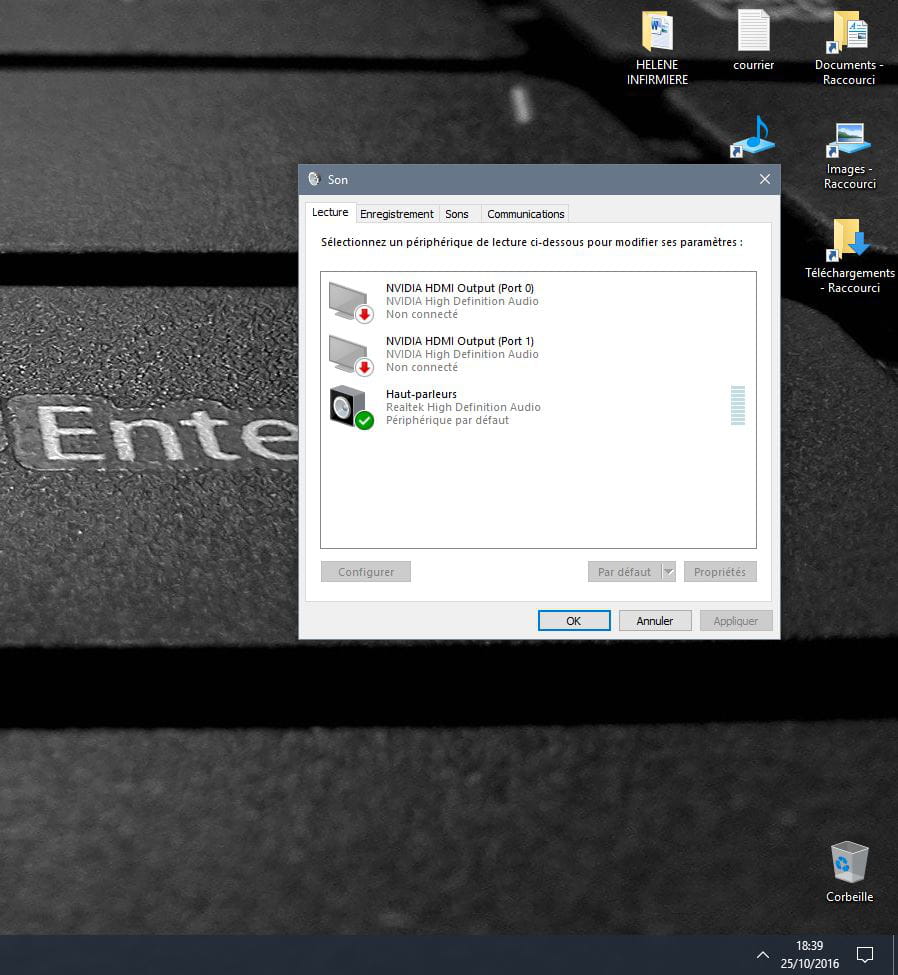Open the Images - Raccourci shortcut
Viewport: 898px width, 975px height.
pos(849,140)
